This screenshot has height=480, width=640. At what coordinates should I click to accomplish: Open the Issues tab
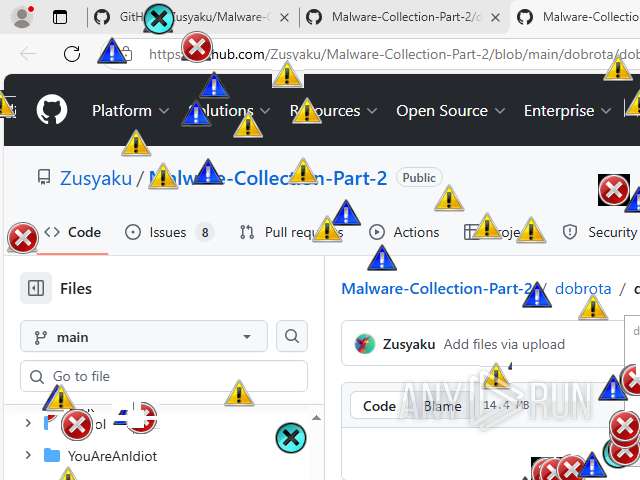tap(169, 232)
